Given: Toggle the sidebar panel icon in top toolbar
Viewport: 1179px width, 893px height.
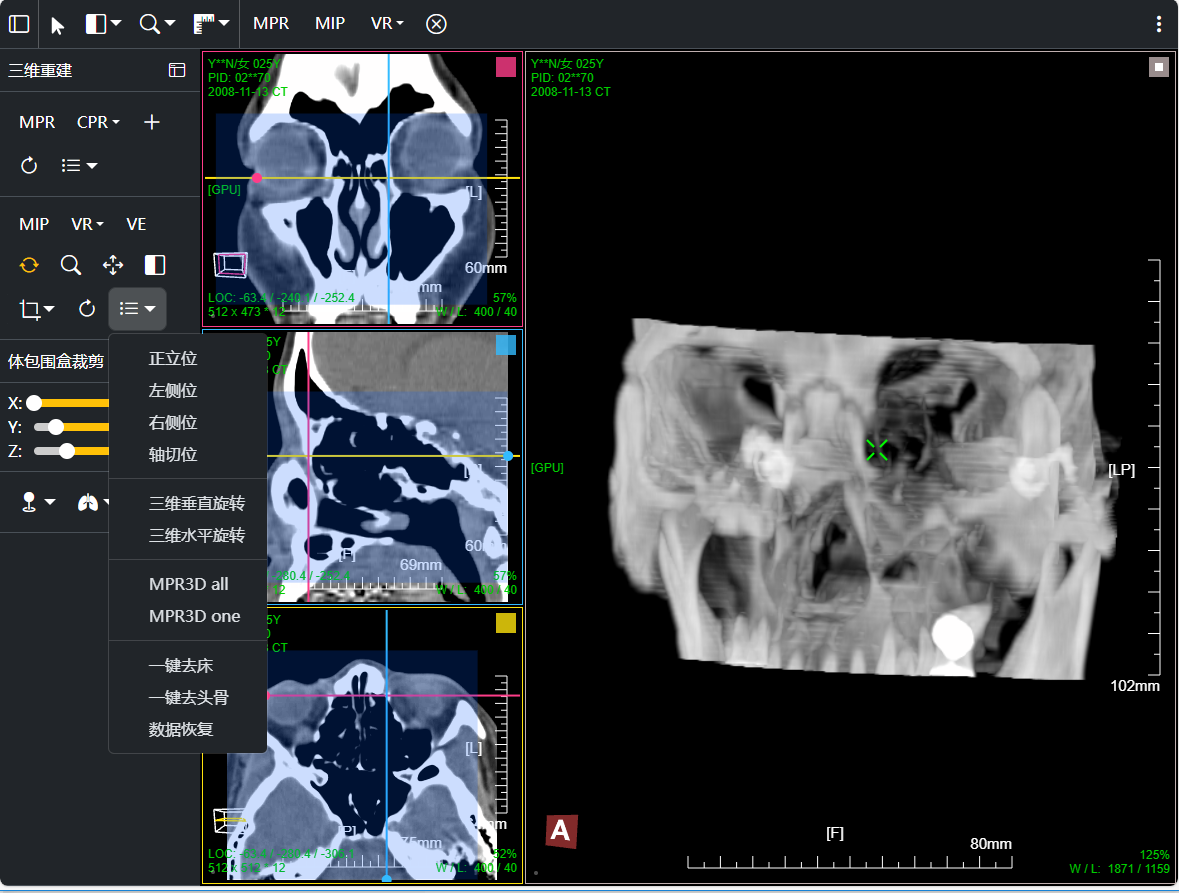Looking at the screenshot, I should click(x=19, y=24).
